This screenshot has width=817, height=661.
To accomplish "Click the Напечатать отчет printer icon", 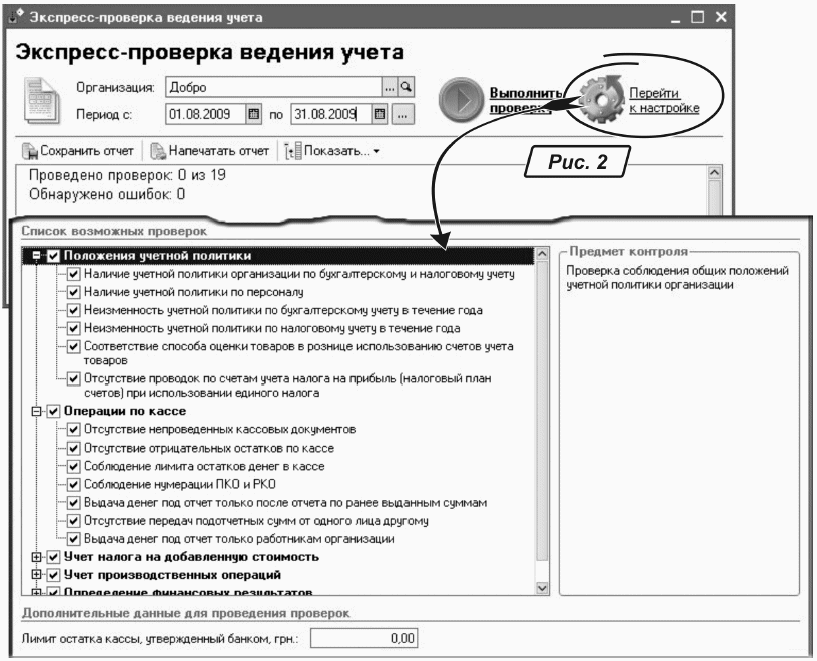I will pyautogui.click(x=157, y=151).
